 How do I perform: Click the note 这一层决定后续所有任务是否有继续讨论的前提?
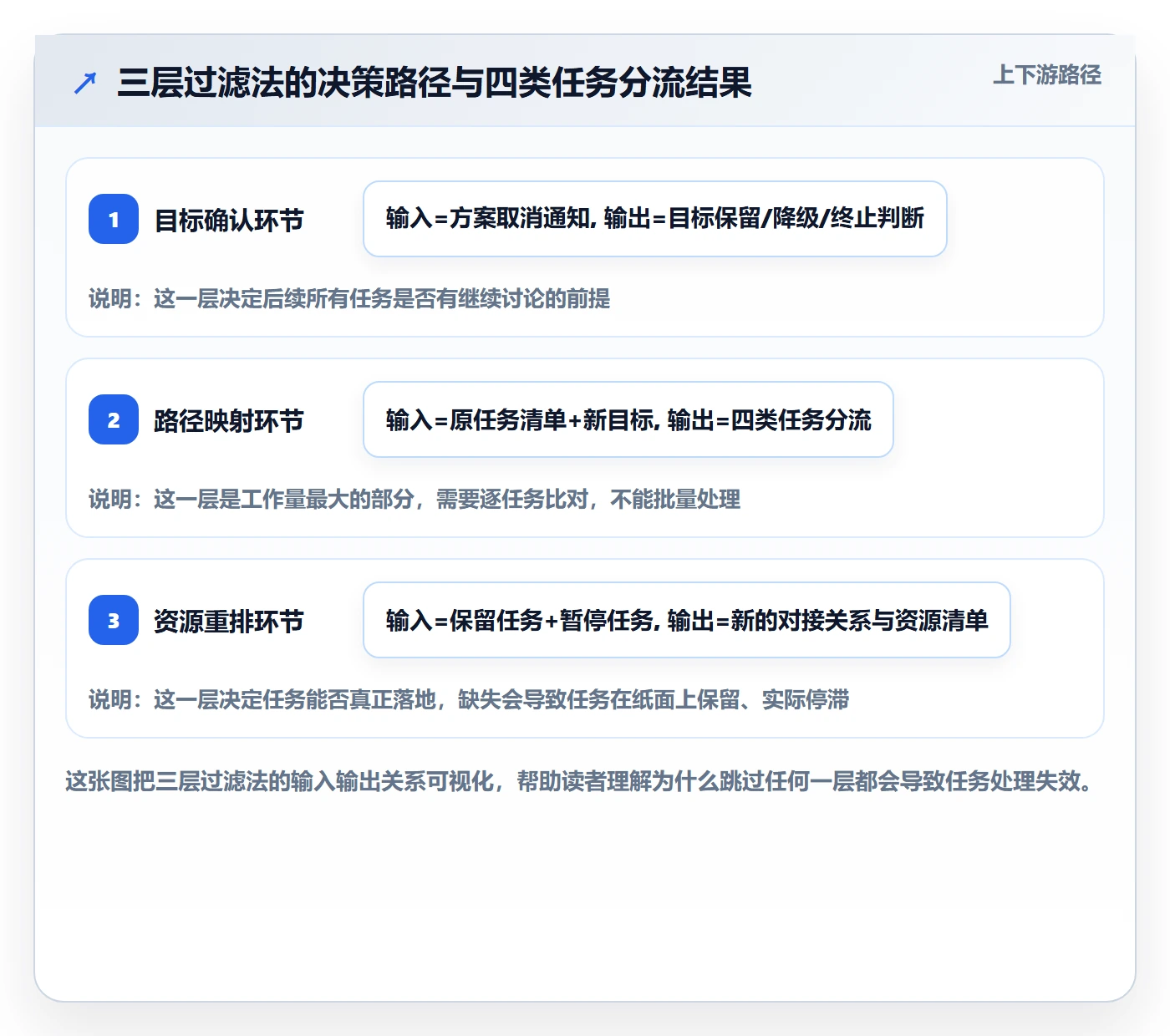point(349,298)
